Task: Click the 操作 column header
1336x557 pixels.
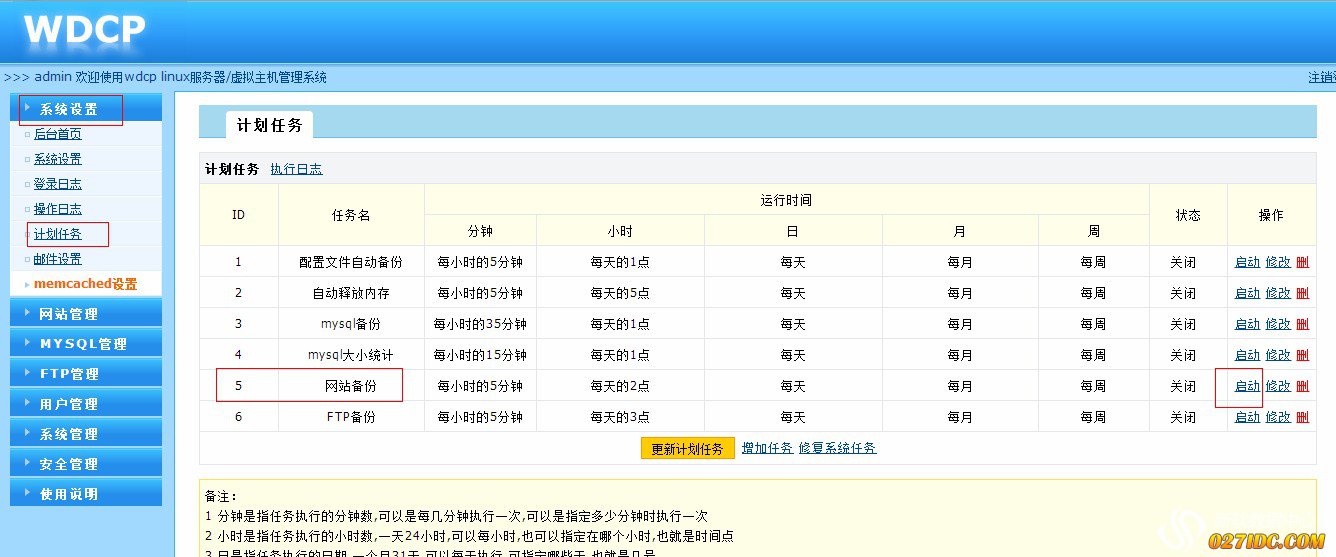Action: click(x=1271, y=215)
